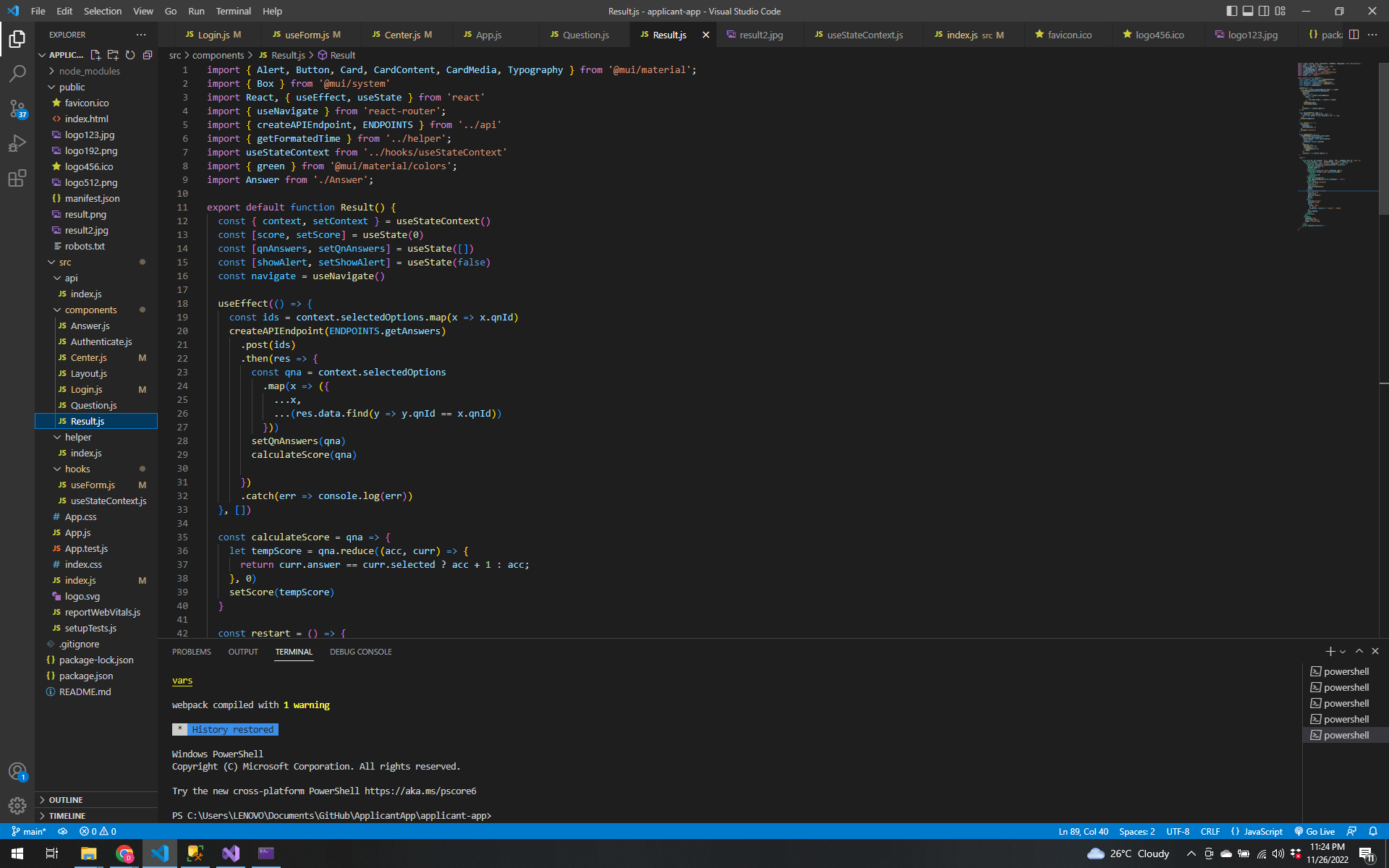The image size is (1389, 868).
Task: Expand the OUTLINE section at sidebar bottom
Action: click(65, 799)
